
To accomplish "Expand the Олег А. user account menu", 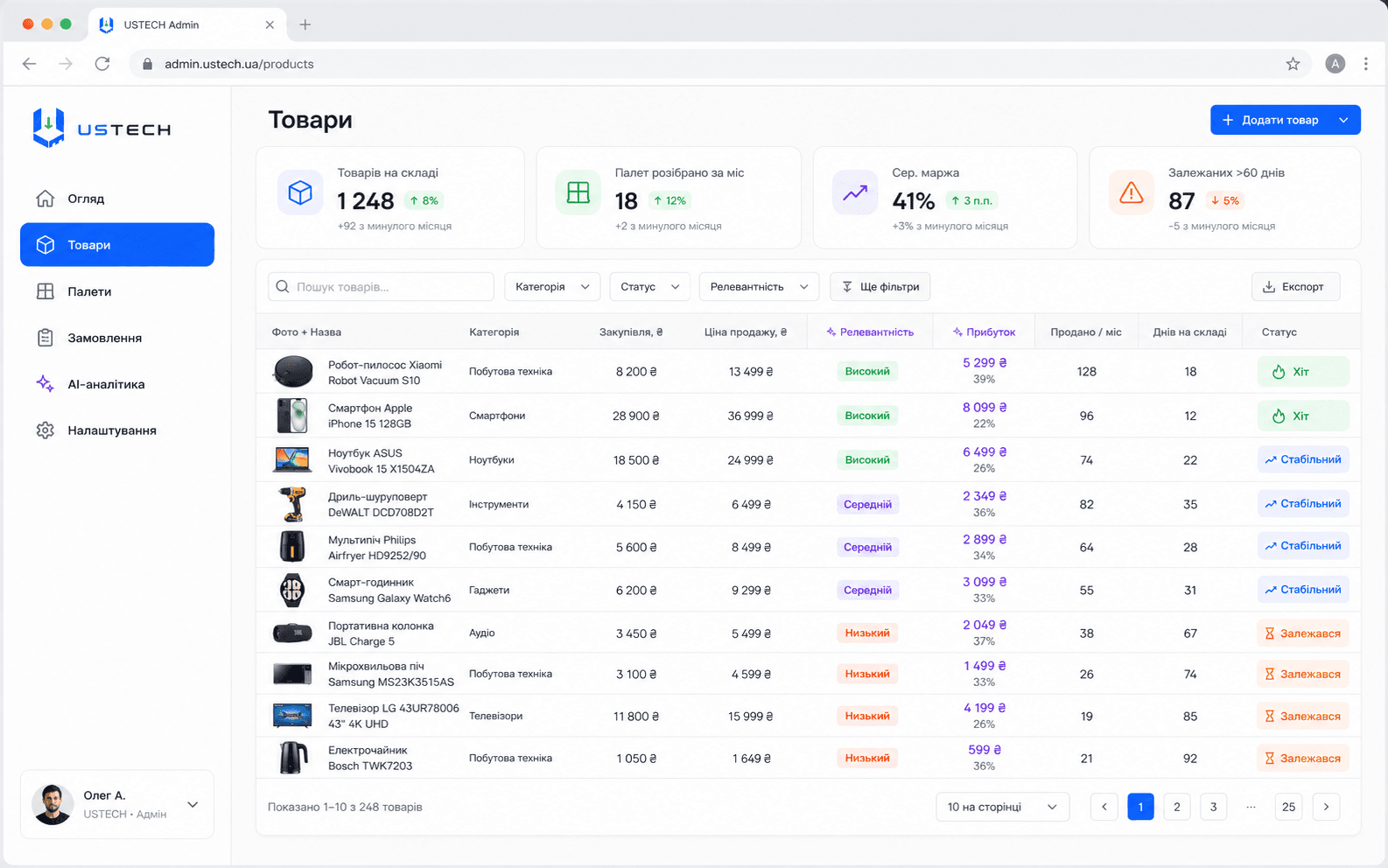I will coord(193,804).
